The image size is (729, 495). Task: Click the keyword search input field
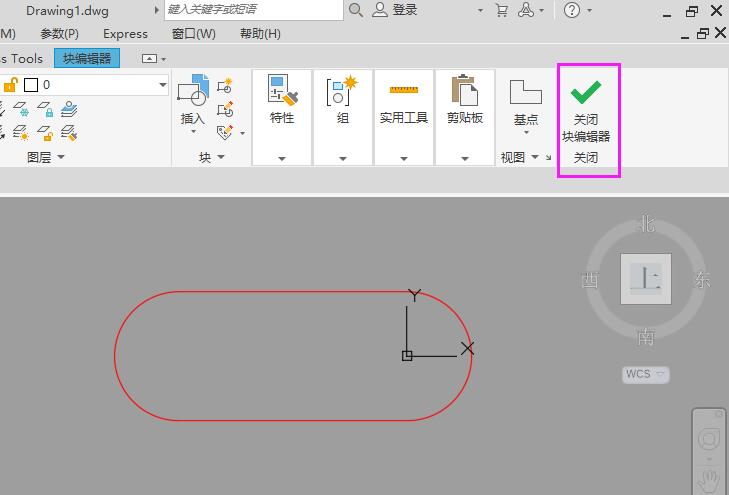point(253,10)
